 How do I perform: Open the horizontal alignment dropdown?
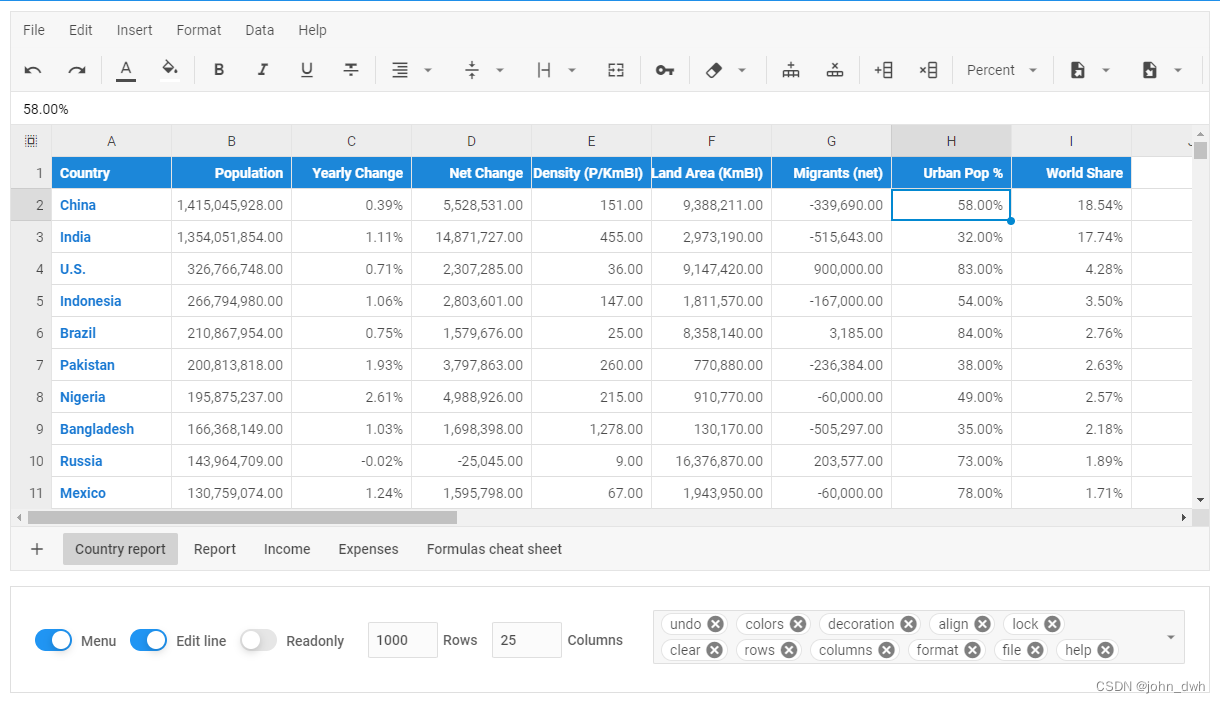click(x=429, y=70)
